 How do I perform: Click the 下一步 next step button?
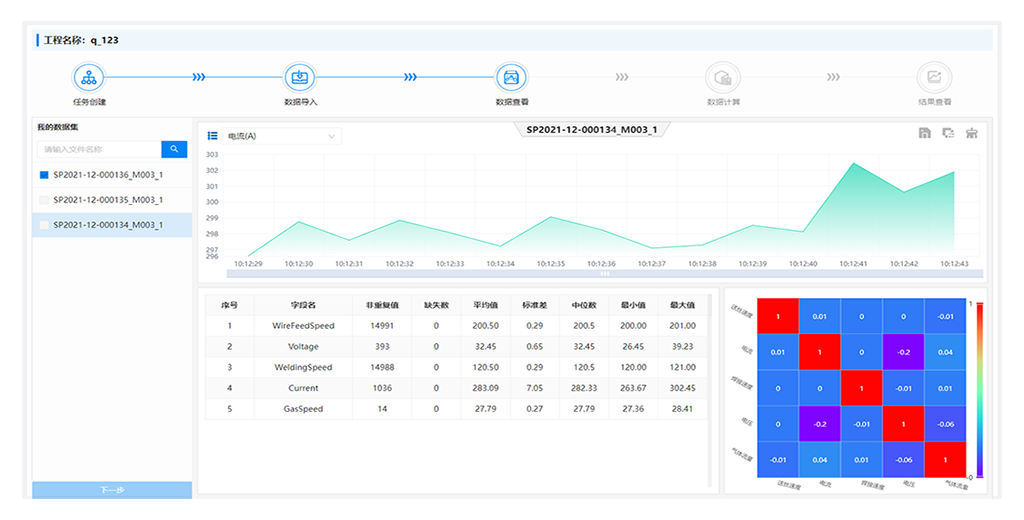[x=112, y=490]
